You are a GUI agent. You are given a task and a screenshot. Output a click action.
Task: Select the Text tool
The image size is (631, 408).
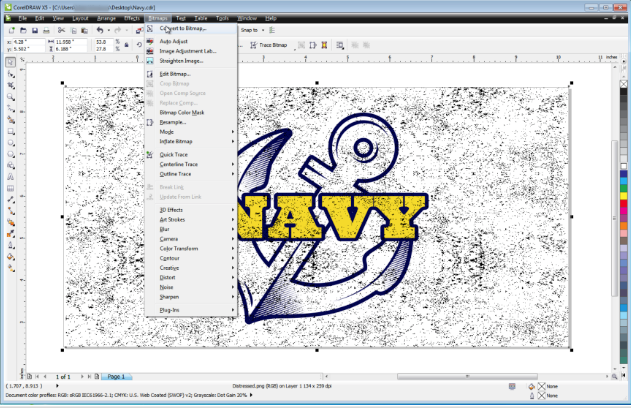click(x=11, y=177)
